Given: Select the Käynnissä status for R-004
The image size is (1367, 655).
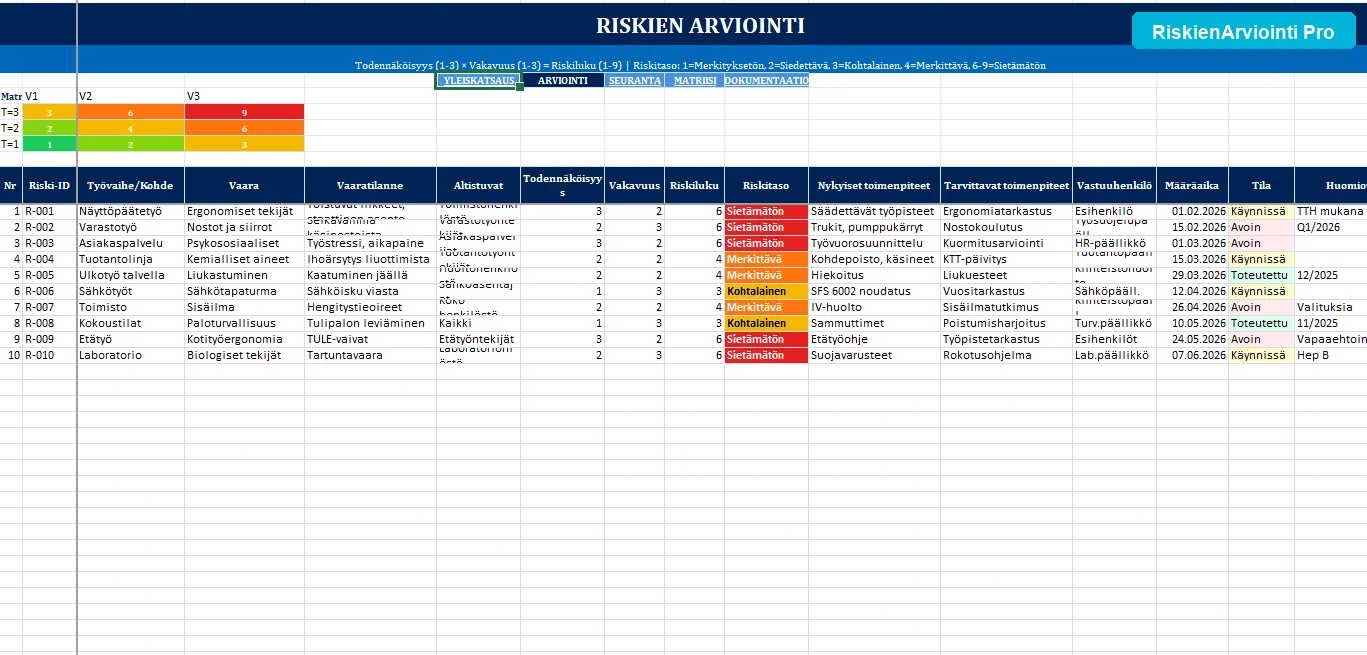Looking at the screenshot, I should 1261,259.
